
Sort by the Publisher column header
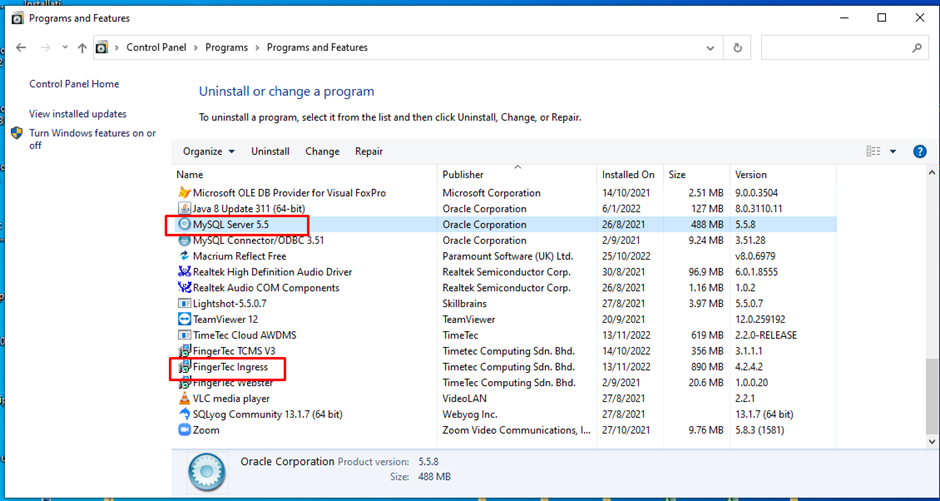click(518, 174)
